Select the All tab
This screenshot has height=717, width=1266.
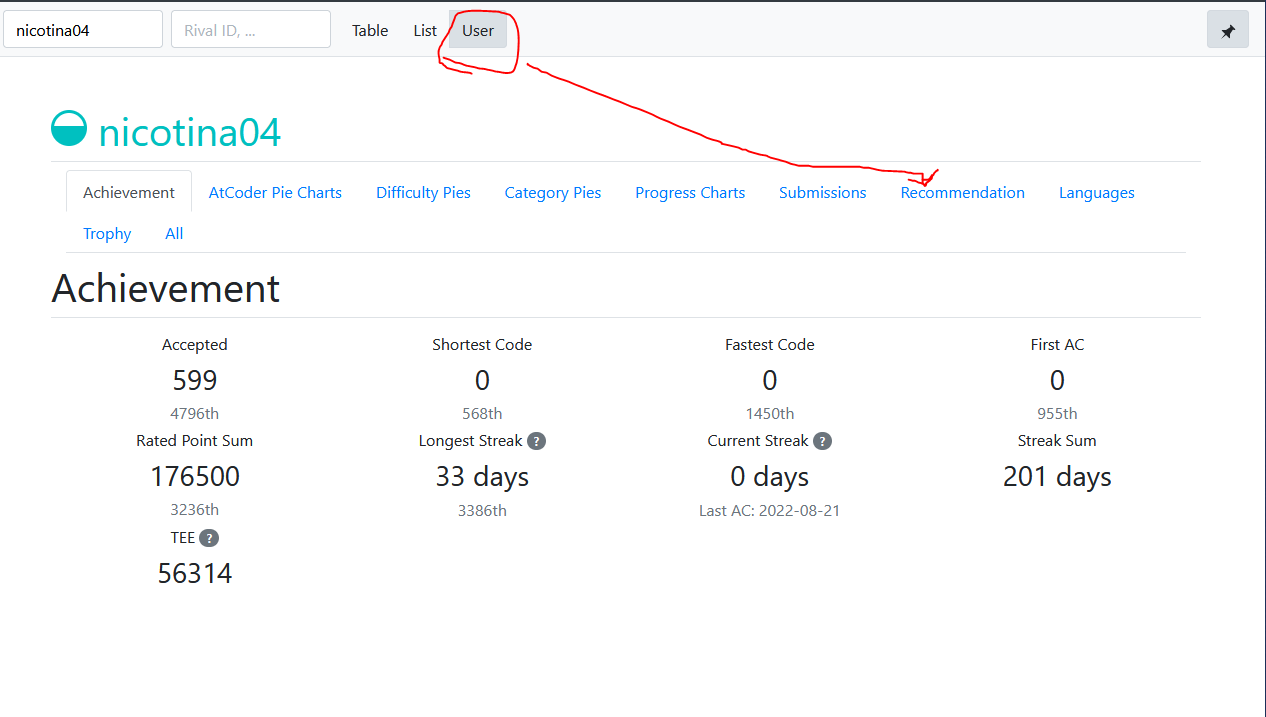(174, 233)
